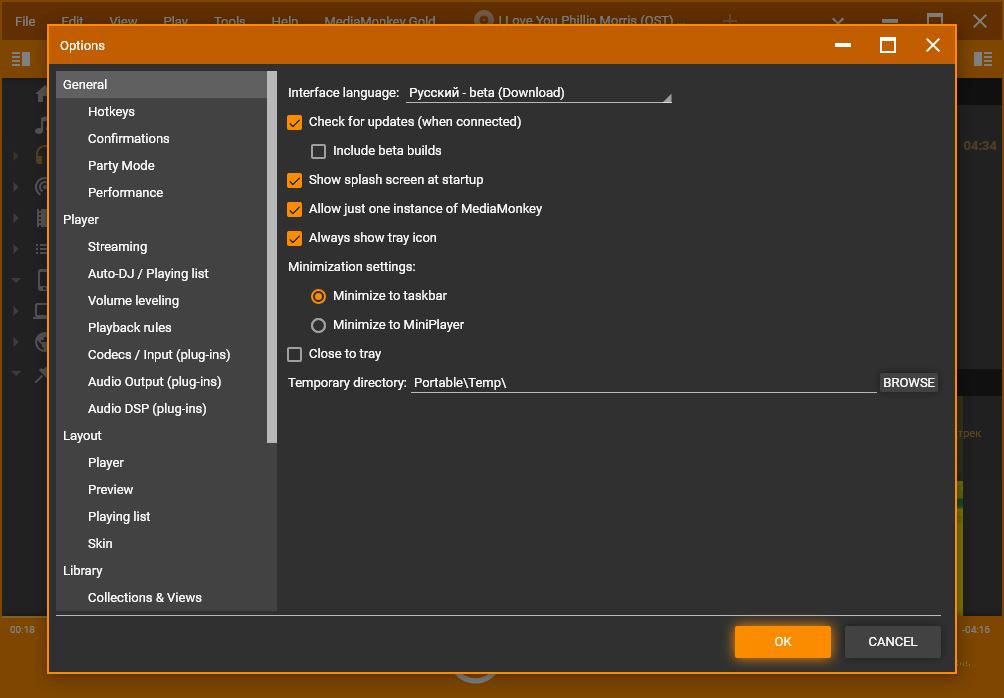Click the BROWSE button
The image size is (1004, 698).
pos(909,383)
